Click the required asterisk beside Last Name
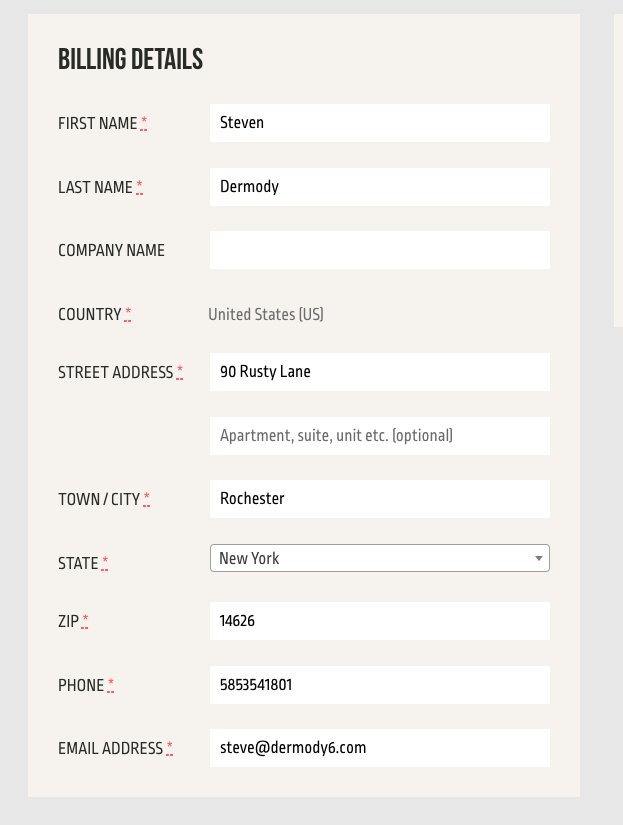 139,186
